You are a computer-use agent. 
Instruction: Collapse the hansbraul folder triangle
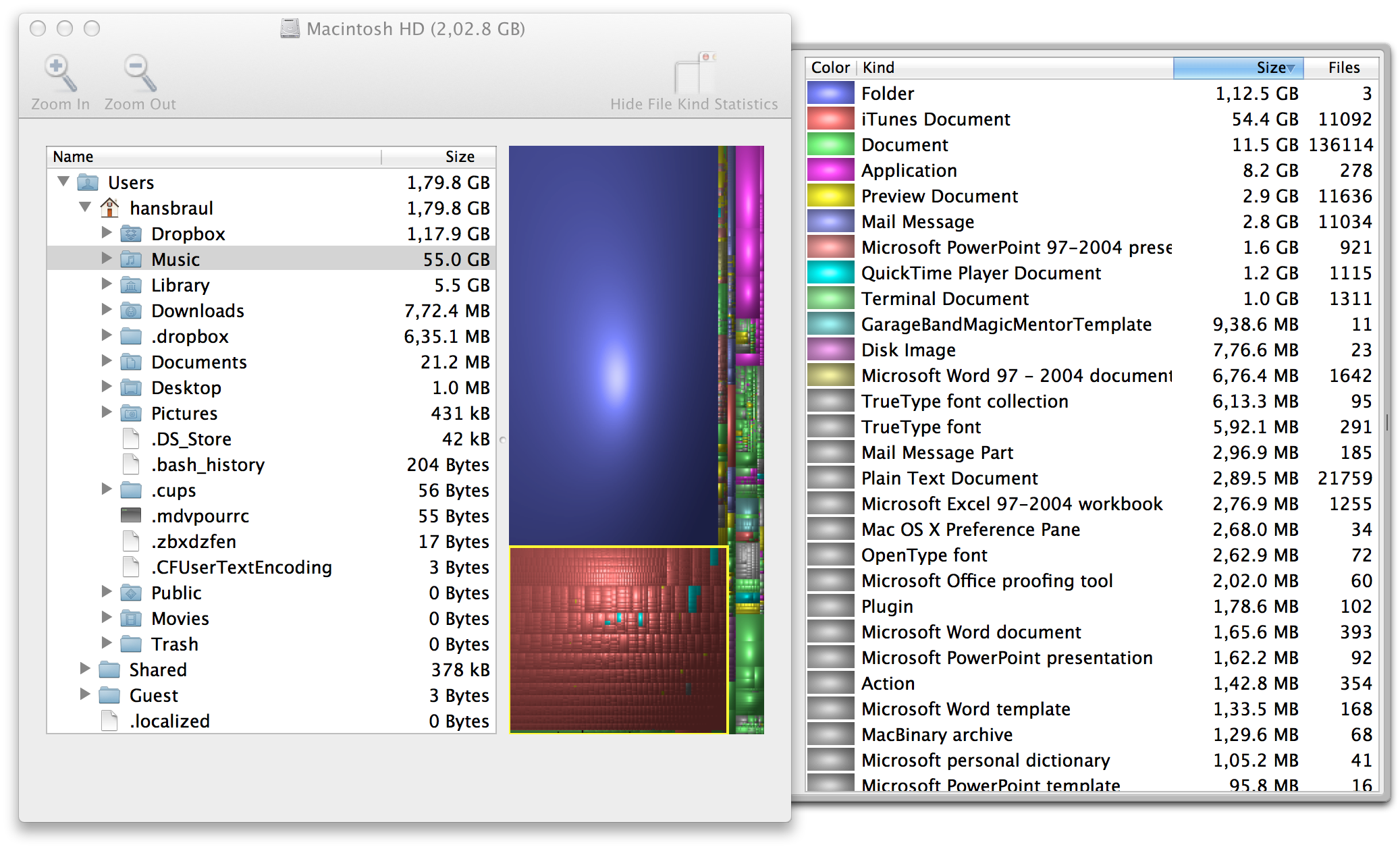click(x=85, y=207)
